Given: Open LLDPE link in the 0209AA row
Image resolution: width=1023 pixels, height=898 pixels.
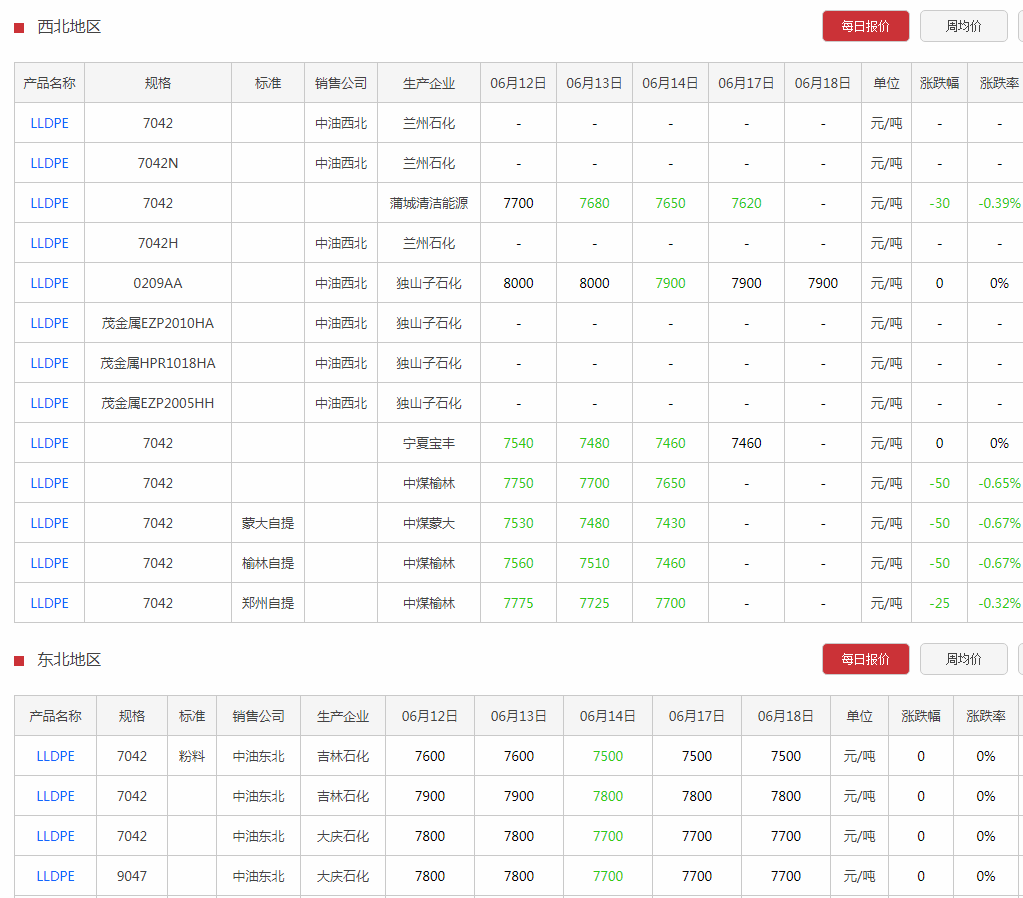Looking at the screenshot, I should point(50,283).
